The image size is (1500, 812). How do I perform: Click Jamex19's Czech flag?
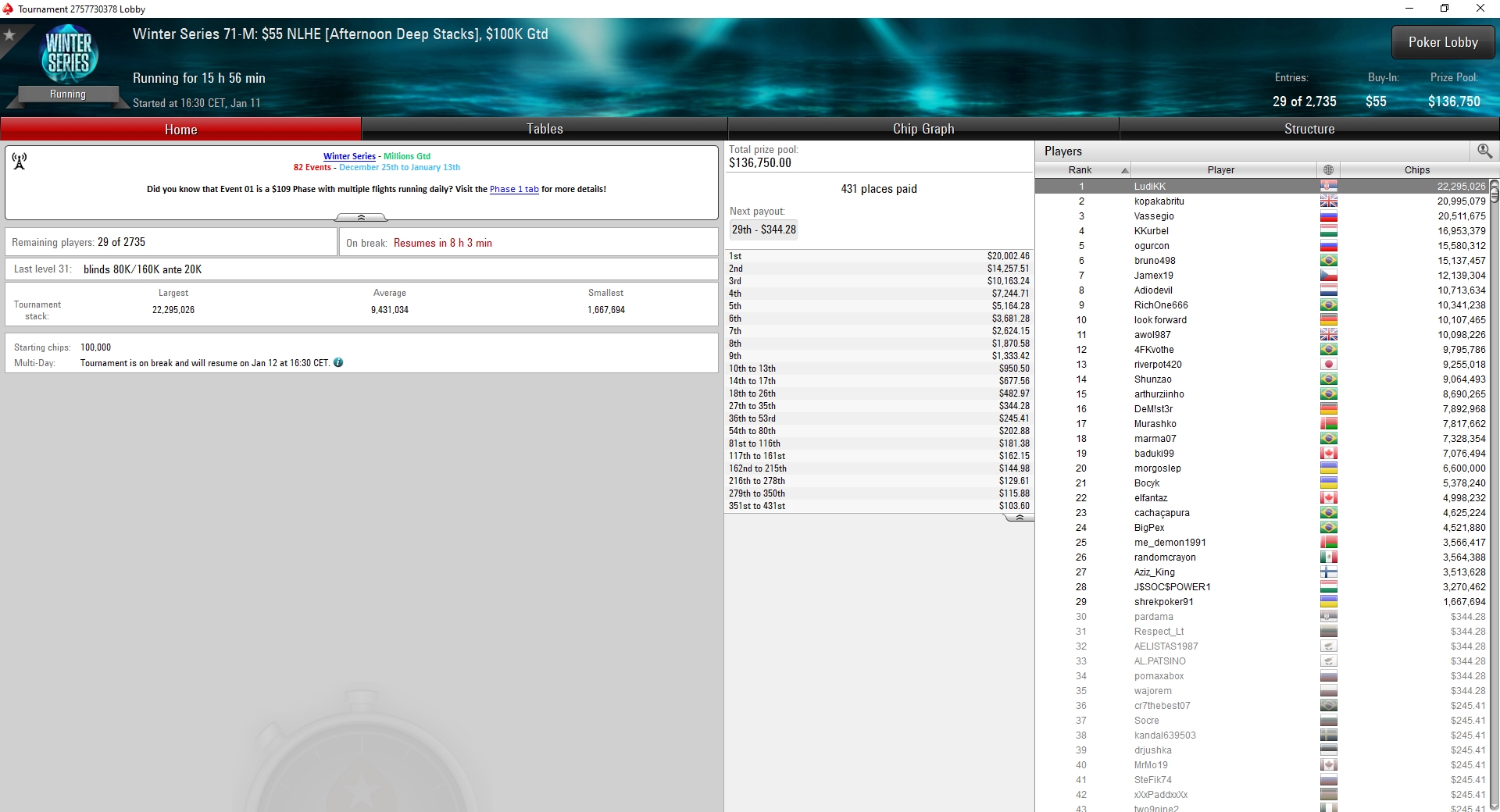[x=1328, y=276]
